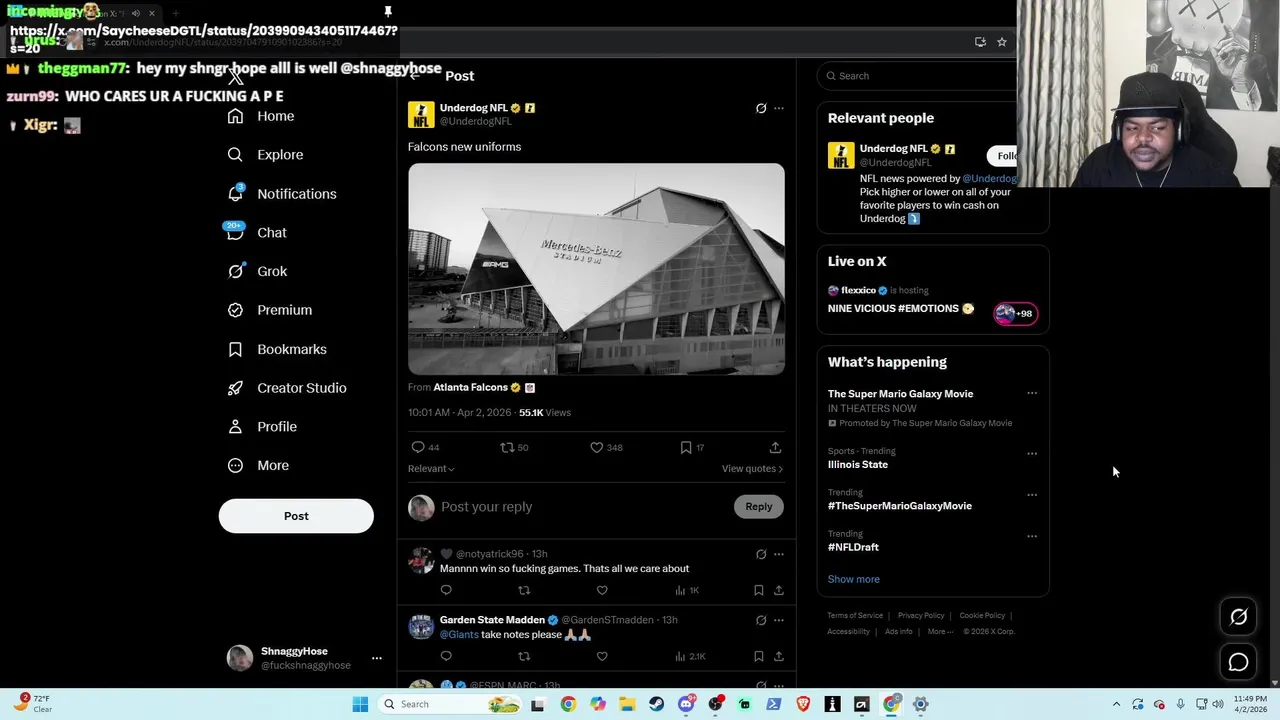The image size is (1280, 720).
Task: Open Home in X sidebar
Action: coord(261,116)
